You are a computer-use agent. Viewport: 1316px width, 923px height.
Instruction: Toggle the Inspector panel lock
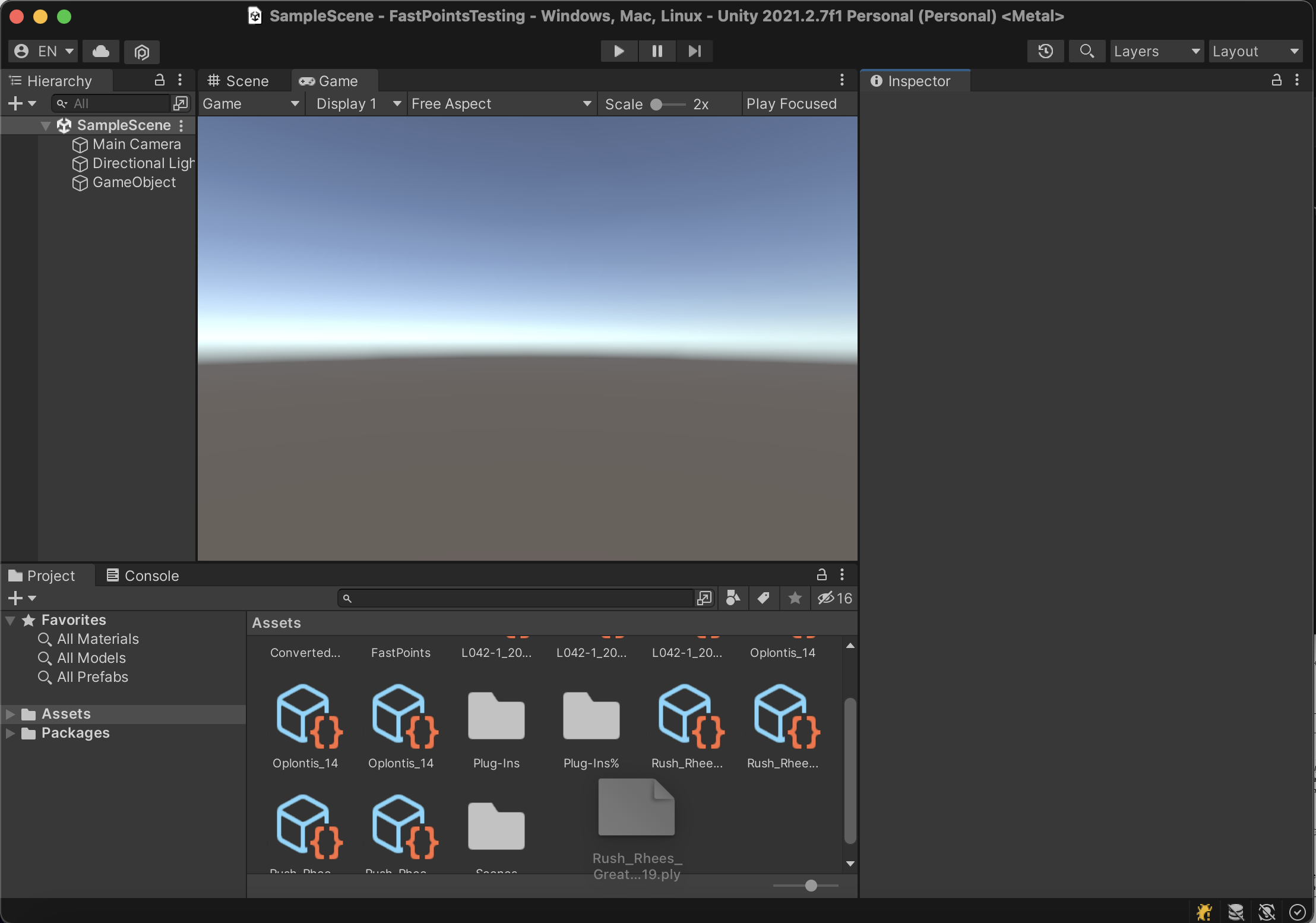coord(1276,80)
